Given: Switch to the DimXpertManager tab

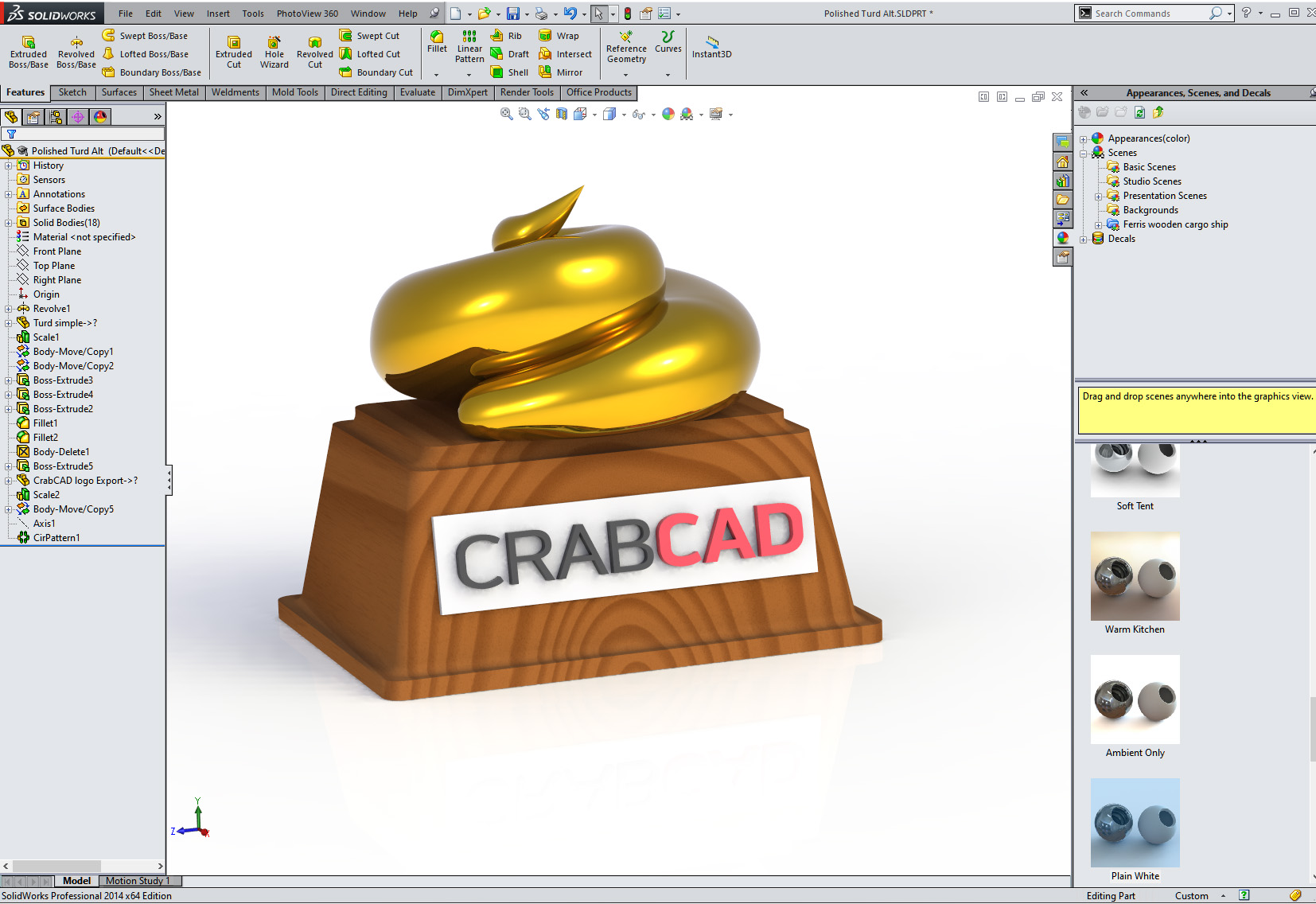Looking at the screenshot, I should (78, 117).
